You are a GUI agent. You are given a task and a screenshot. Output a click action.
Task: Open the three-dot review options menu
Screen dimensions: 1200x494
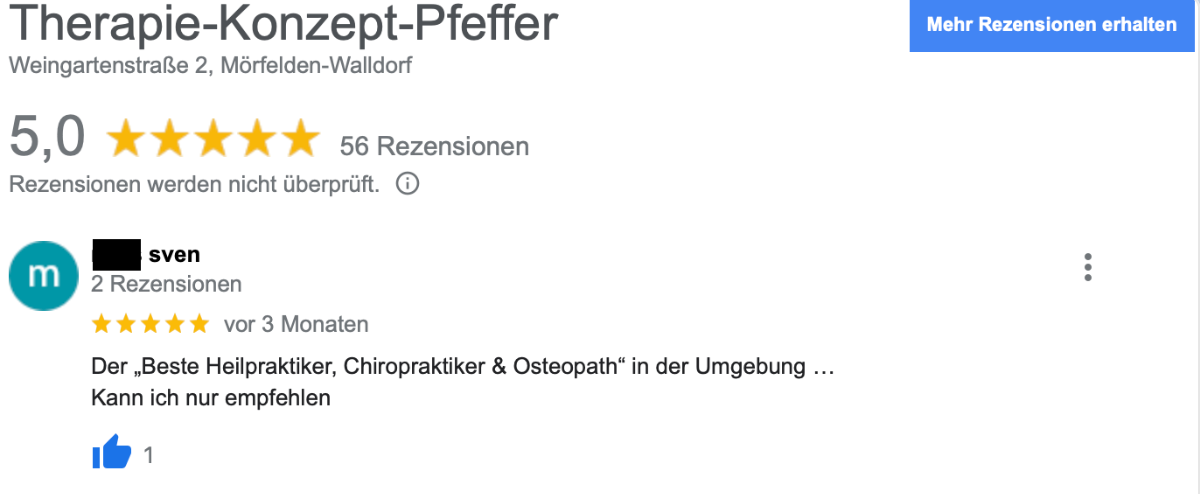tap(1088, 267)
